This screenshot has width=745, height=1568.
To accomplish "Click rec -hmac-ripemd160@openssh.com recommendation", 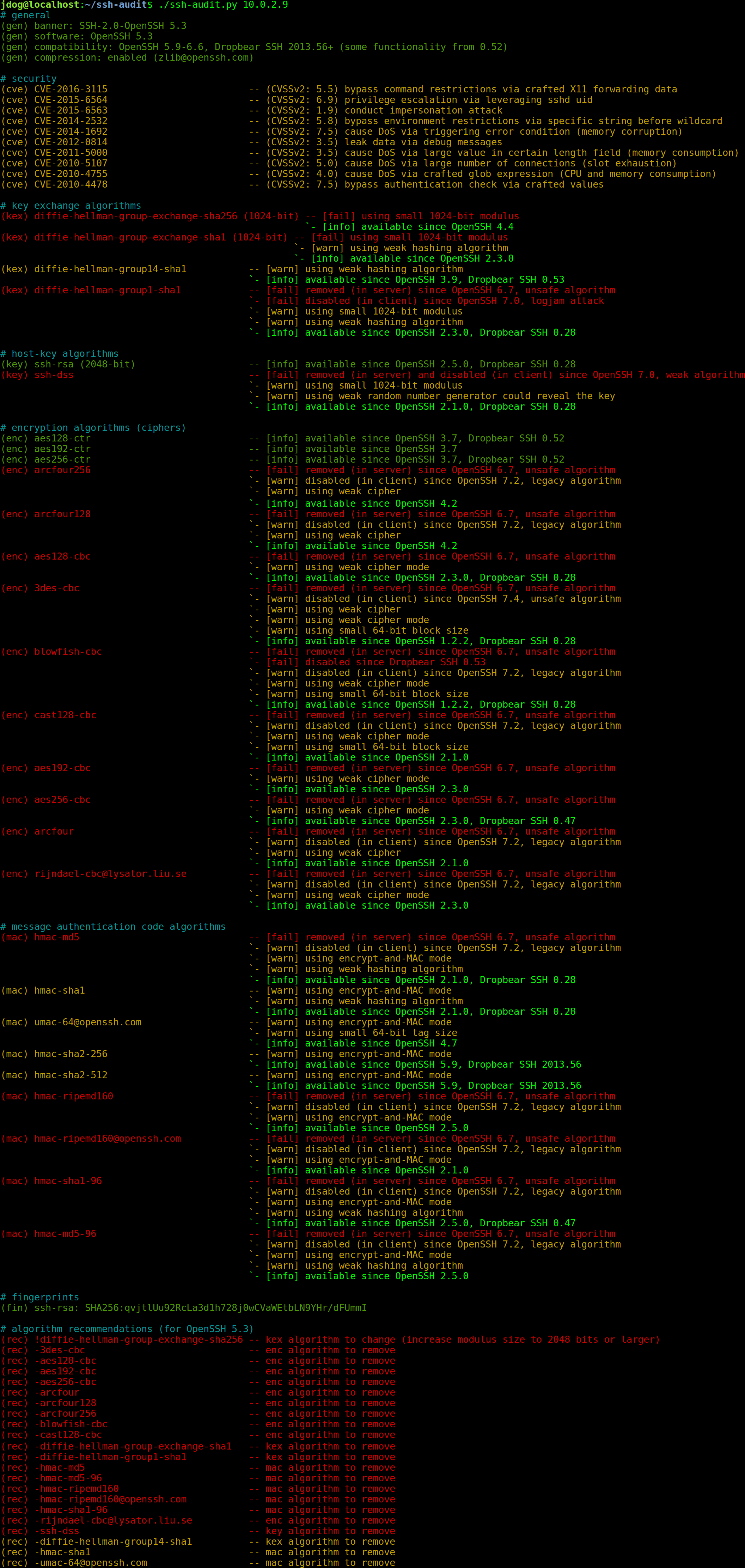I will (198, 1499).
